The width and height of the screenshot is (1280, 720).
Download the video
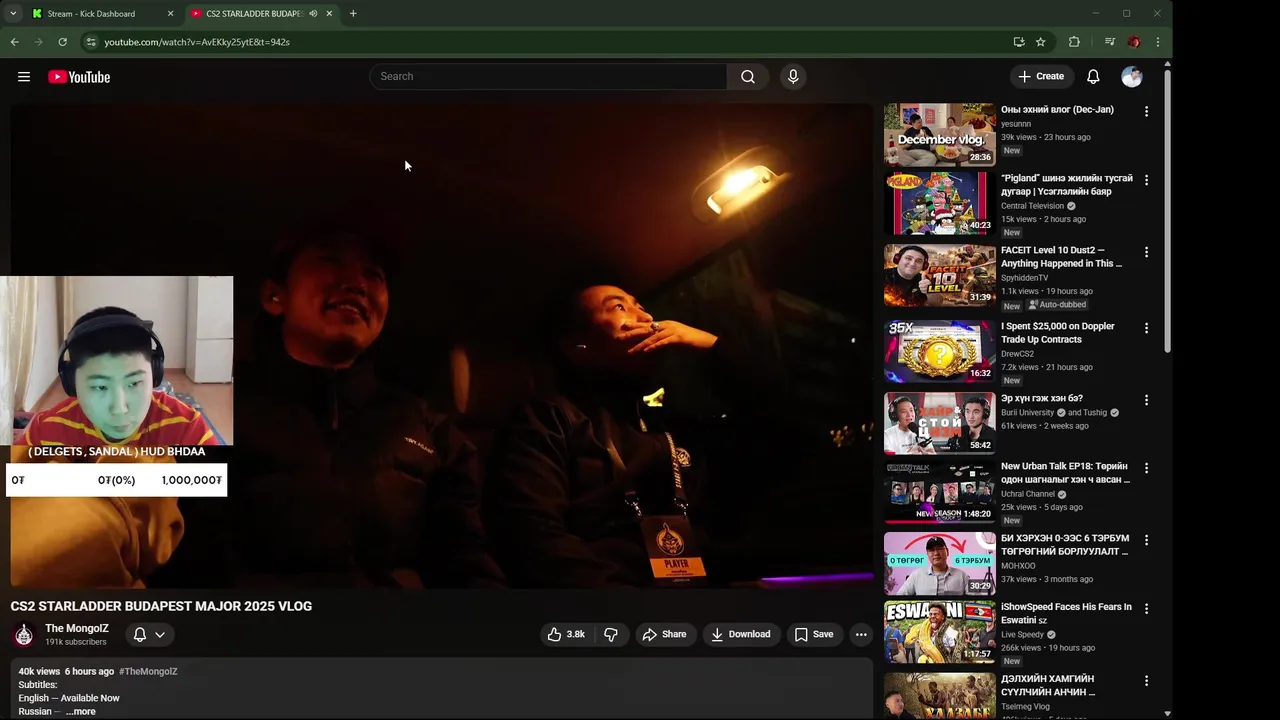pyautogui.click(x=741, y=634)
